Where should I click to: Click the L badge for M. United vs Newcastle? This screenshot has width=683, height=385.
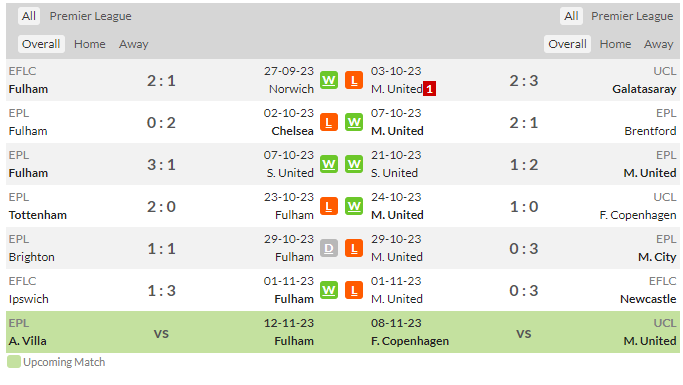coord(354,290)
